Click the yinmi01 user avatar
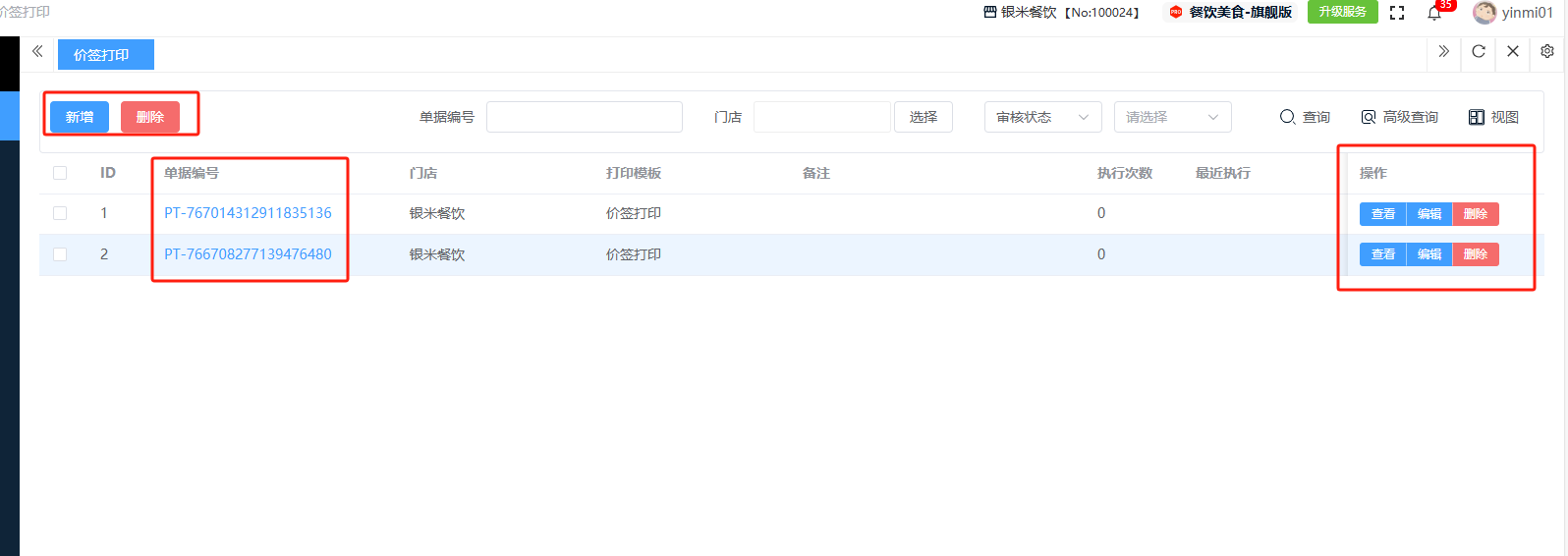This screenshot has height=556, width=1568. click(x=1484, y=13)
